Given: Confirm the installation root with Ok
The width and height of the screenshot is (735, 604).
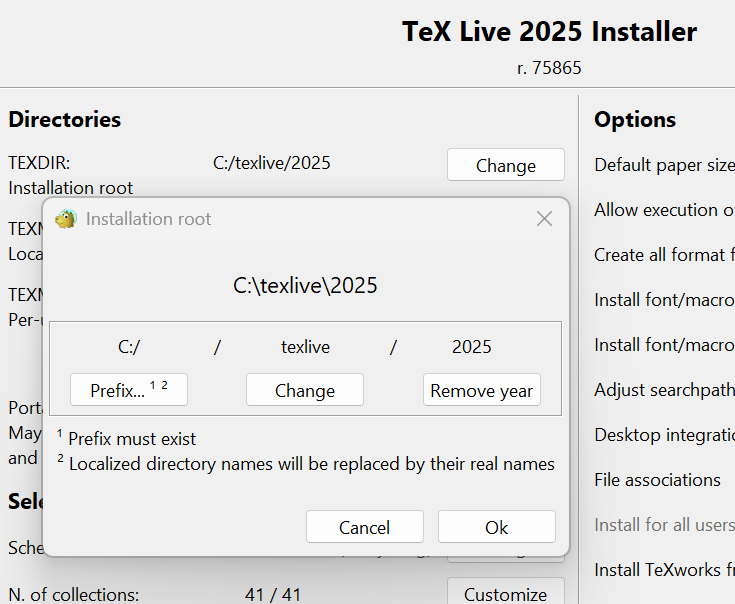Looking at the screenshot, I should point(496,527).
